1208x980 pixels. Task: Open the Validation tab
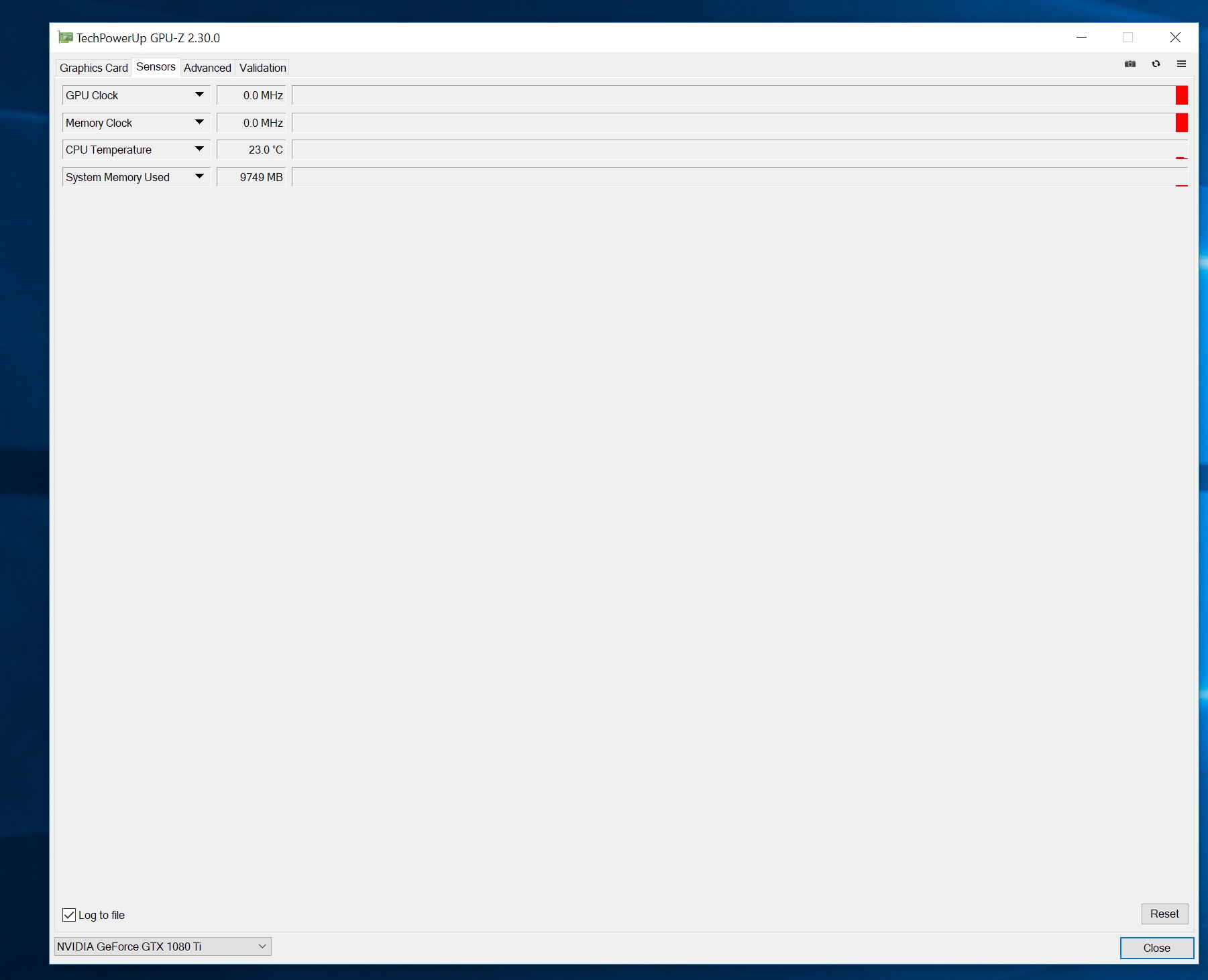[x=263, y=68]
